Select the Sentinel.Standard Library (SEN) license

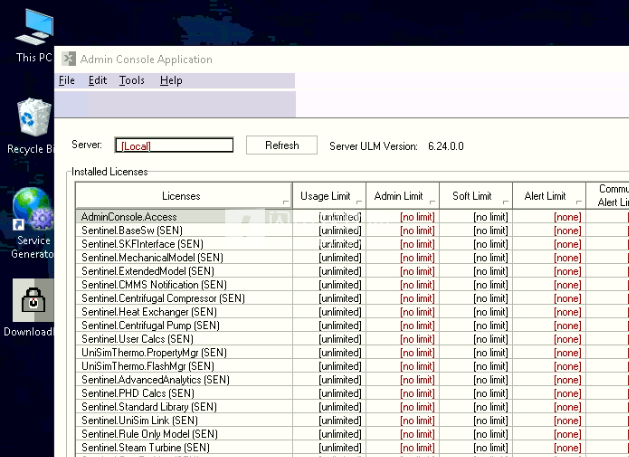coord(184,407)
